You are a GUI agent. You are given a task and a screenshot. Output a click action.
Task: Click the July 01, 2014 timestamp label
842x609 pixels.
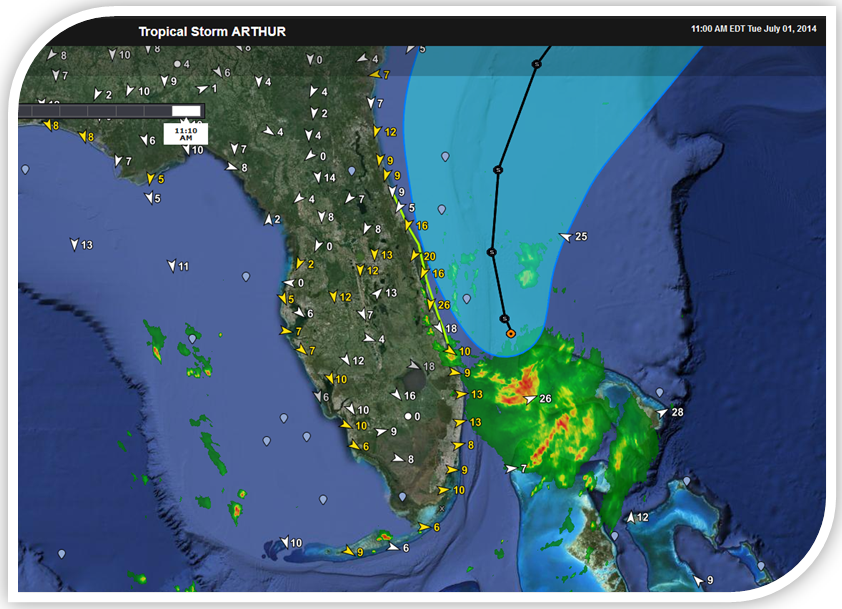pos(755,29)
